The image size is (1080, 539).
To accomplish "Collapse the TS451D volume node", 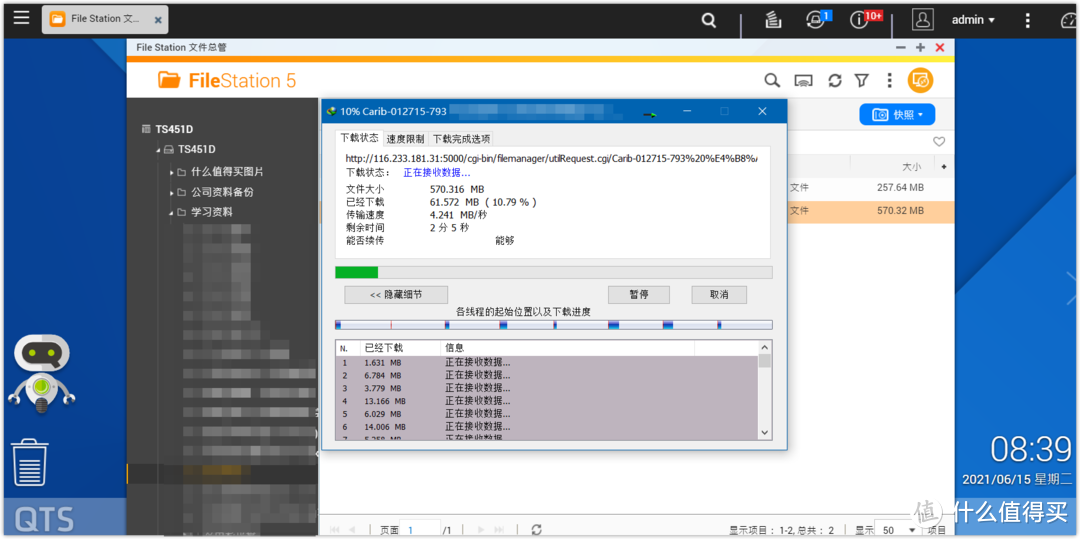I will click(157, 149).
